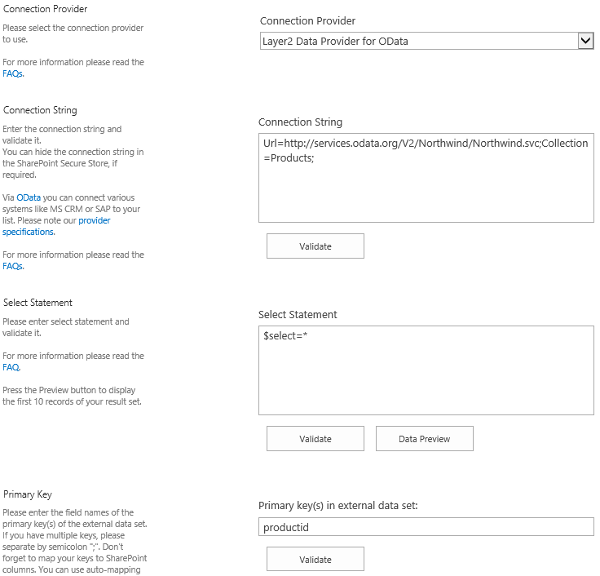Image resolution: width=600 pixels, height=576 pixels.
Task: Focus the primary key field containing productid
Action: tap(425, 527)
